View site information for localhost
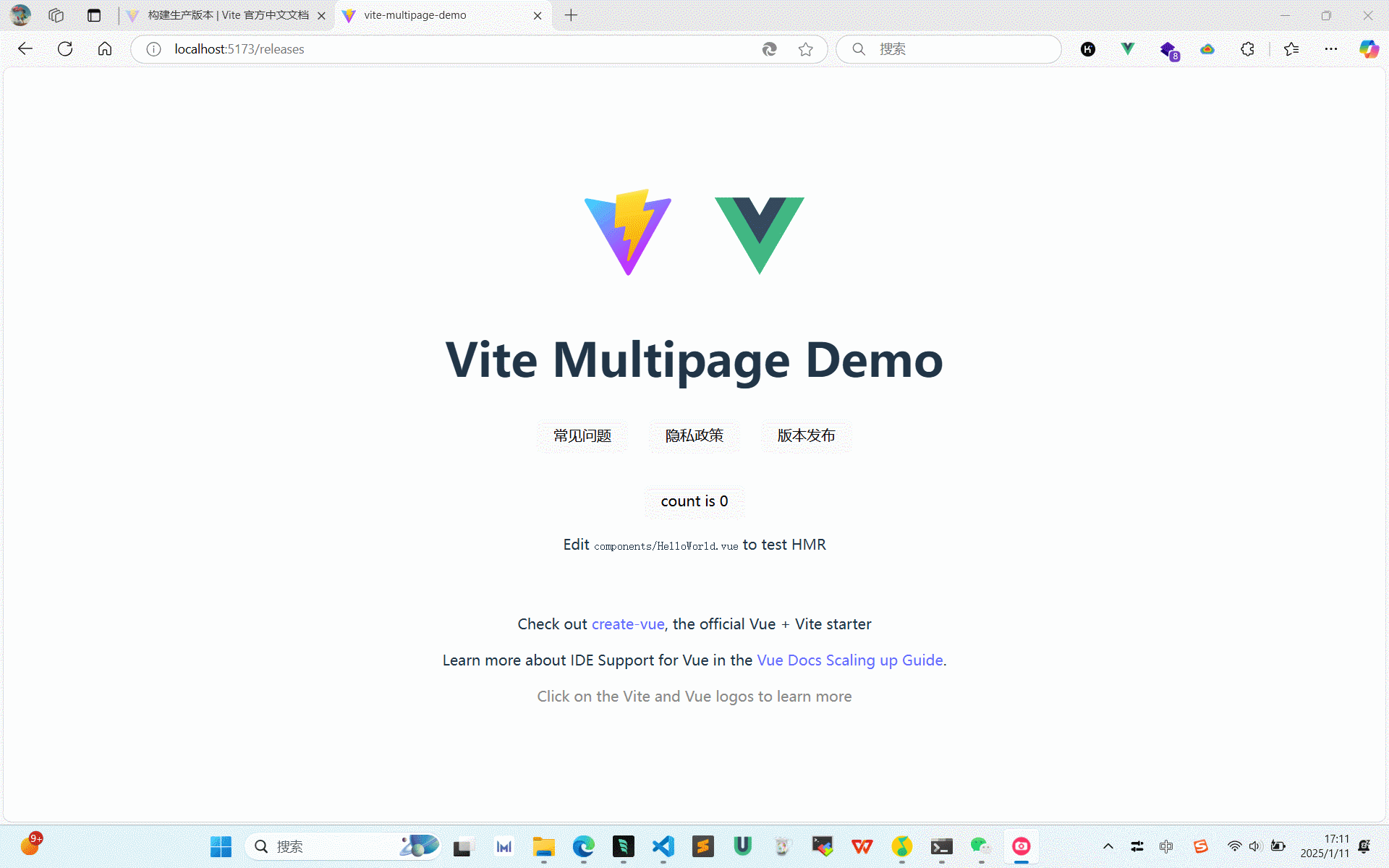The height and width of the screenshot is (868, 1389). pyautogui.click(x=153, y=49)
